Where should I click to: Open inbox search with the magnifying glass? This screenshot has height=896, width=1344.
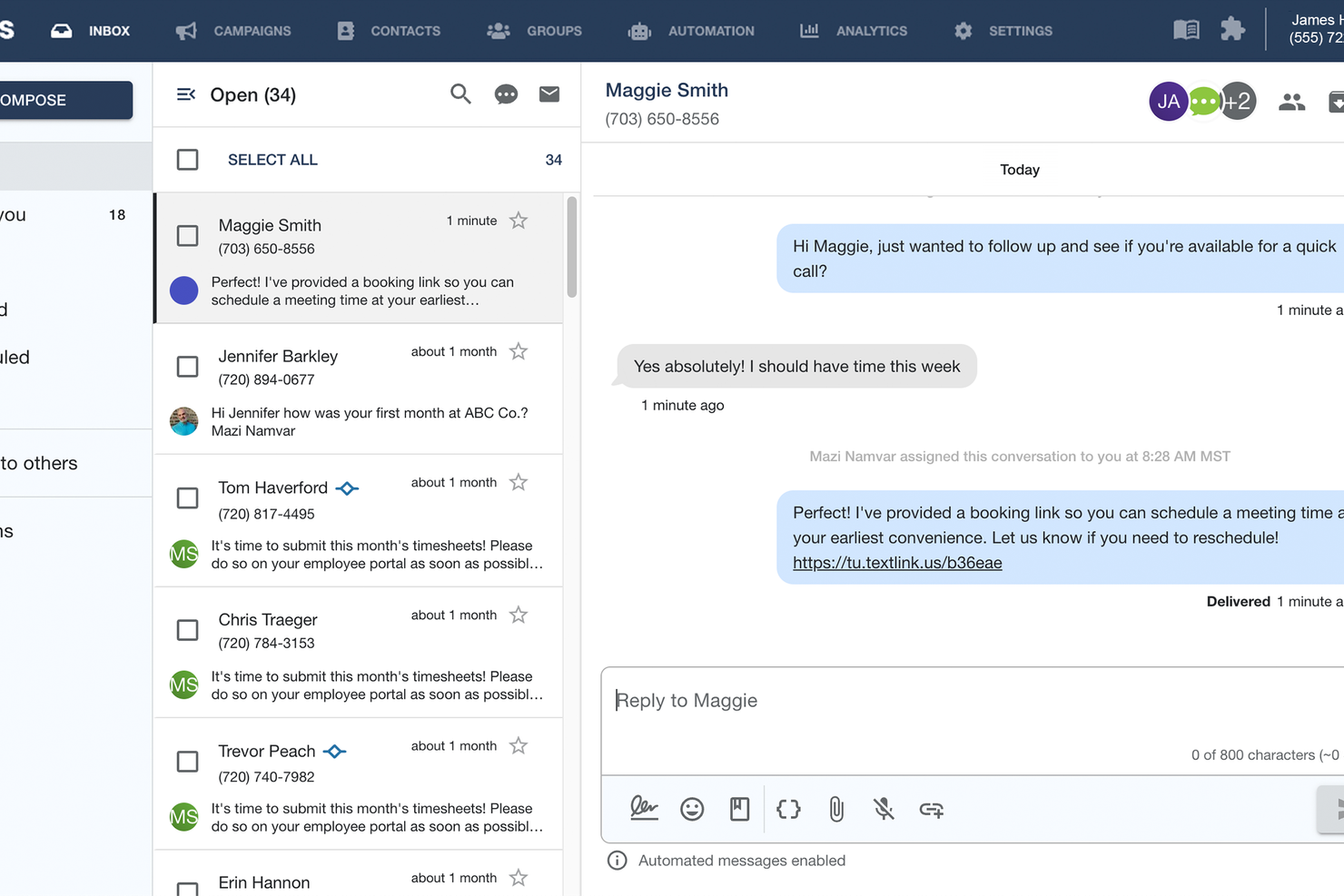pyautogui.click(x=460, y=94)
